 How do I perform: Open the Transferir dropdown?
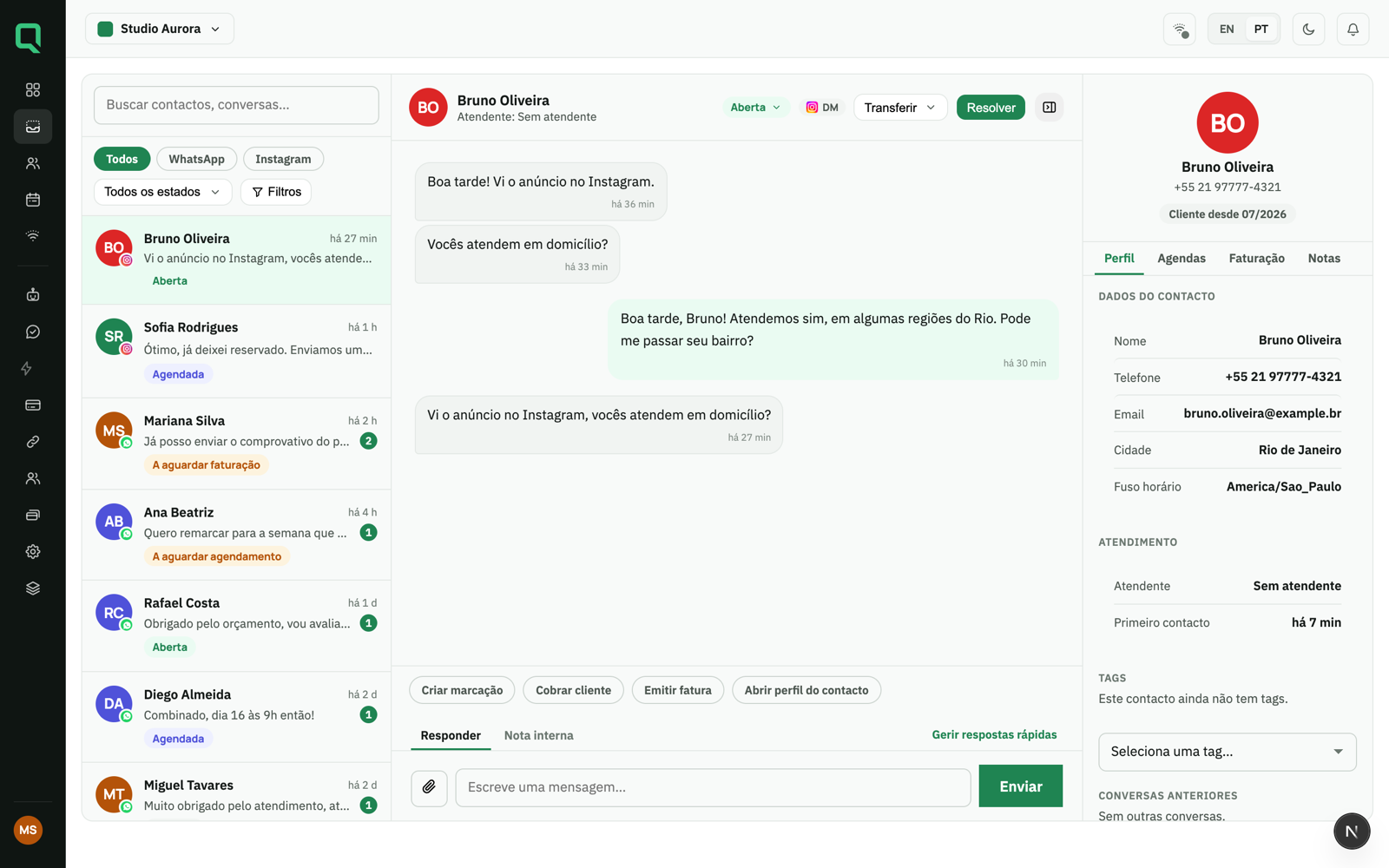[900, 108]
